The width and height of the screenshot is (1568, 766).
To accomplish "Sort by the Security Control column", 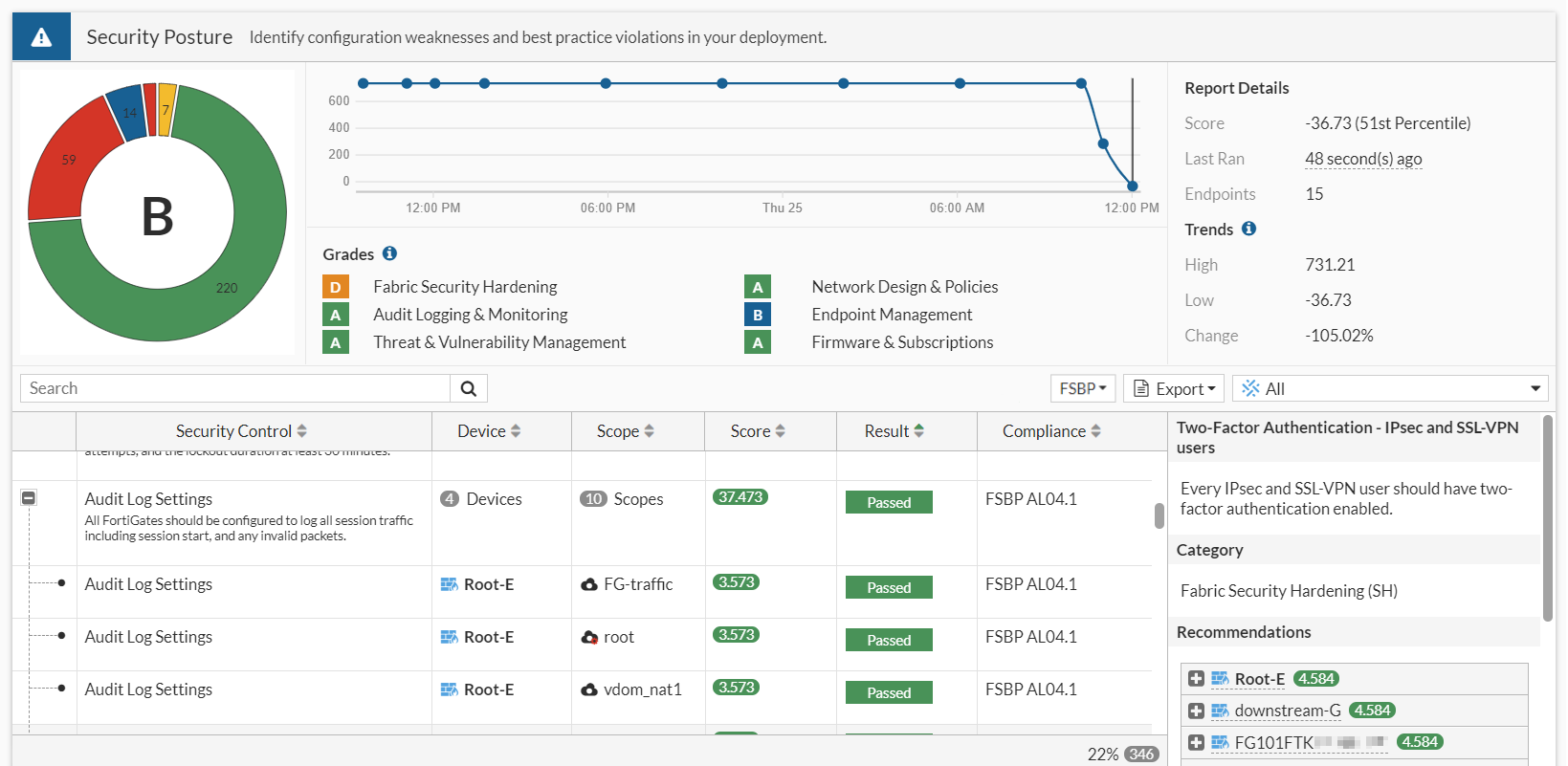I will point(240,431).
